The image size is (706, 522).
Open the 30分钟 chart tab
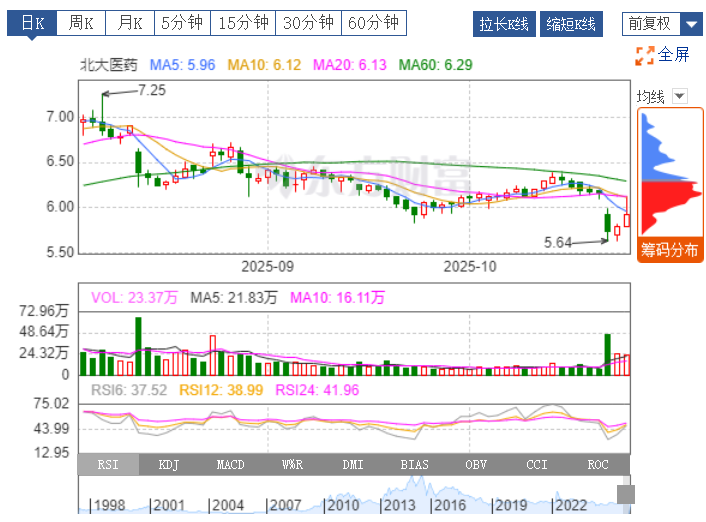[x=308, y=23]
